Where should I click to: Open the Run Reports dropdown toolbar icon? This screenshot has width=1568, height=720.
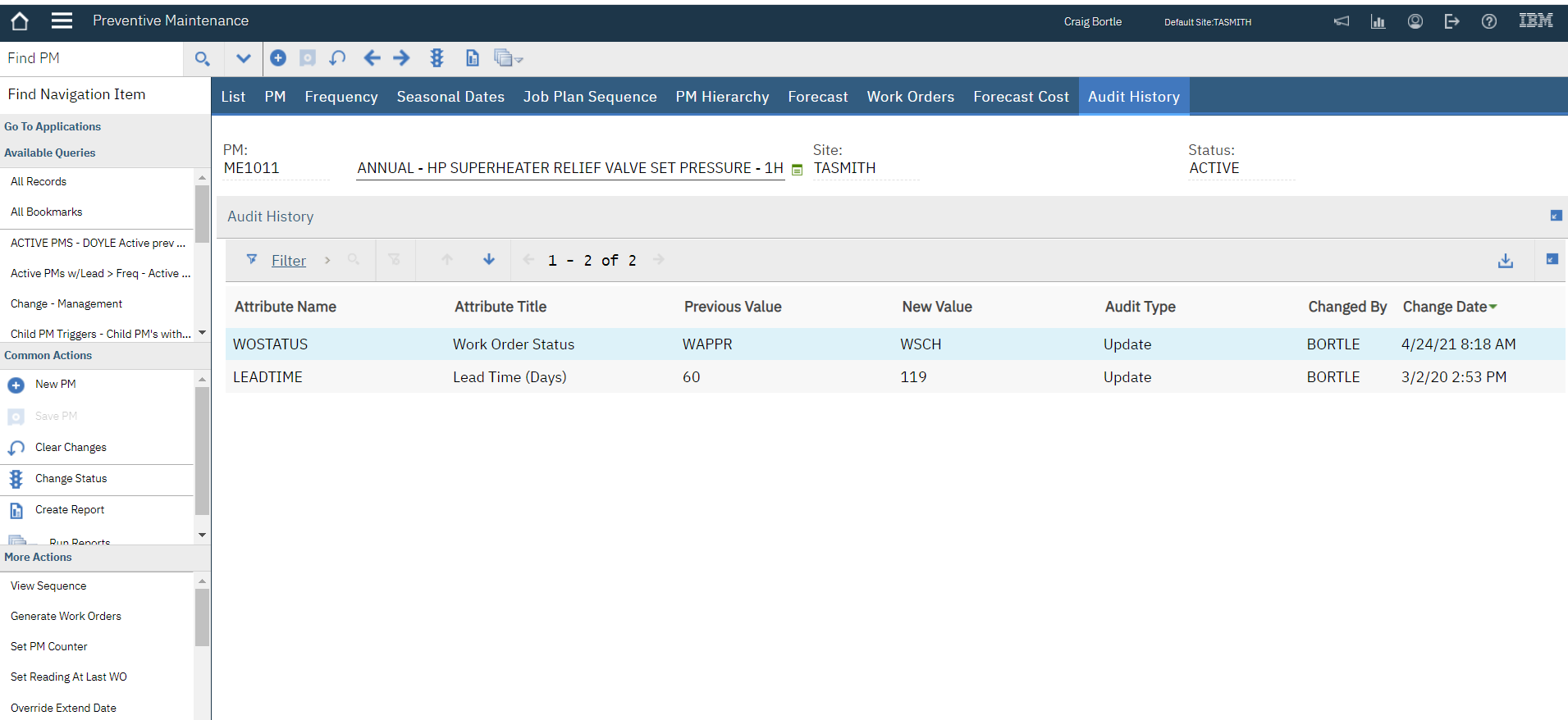point(508,57)
